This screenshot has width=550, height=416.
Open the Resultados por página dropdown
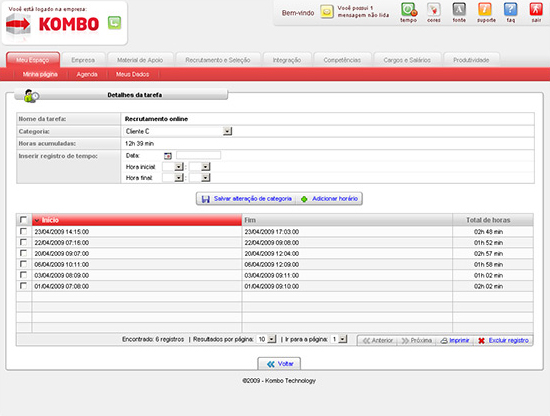coord(272,339)
